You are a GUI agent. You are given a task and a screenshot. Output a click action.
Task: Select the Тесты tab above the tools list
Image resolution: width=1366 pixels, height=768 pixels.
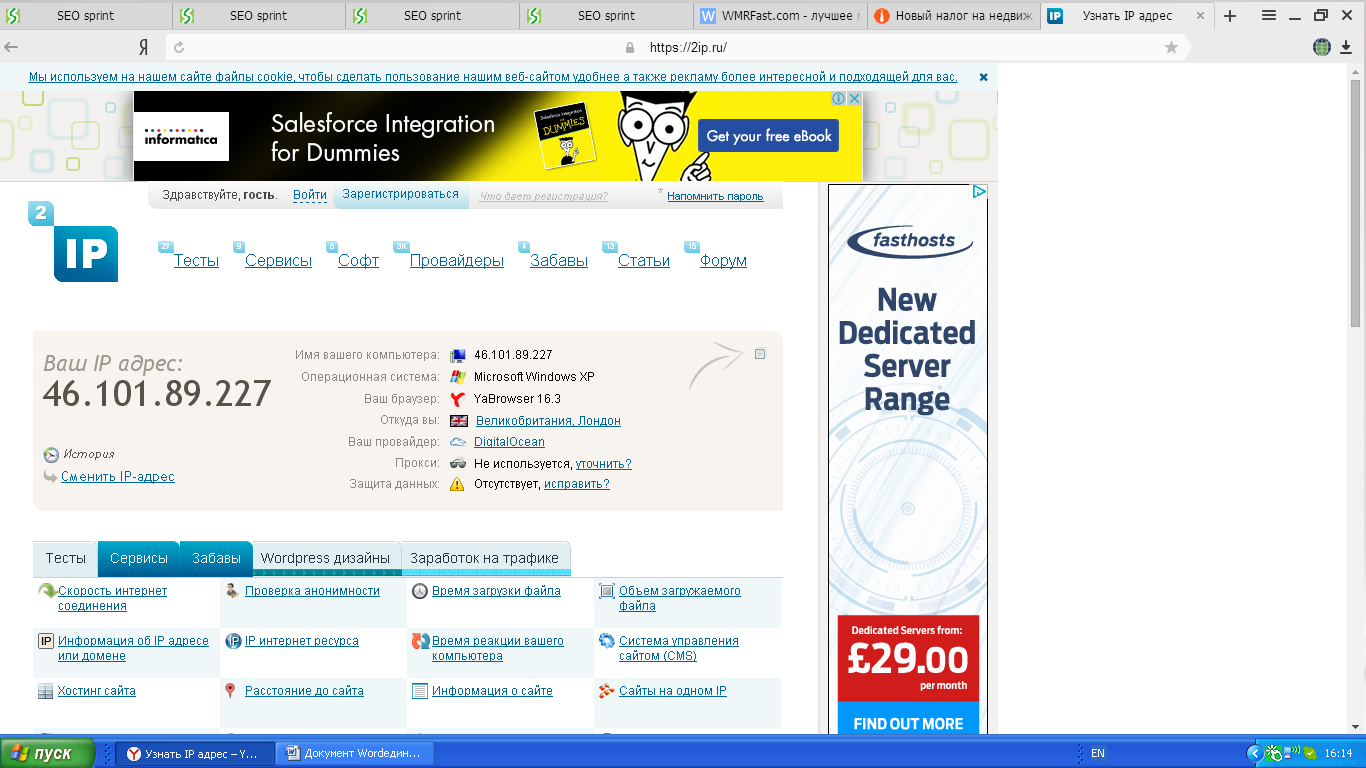(66, 558)
